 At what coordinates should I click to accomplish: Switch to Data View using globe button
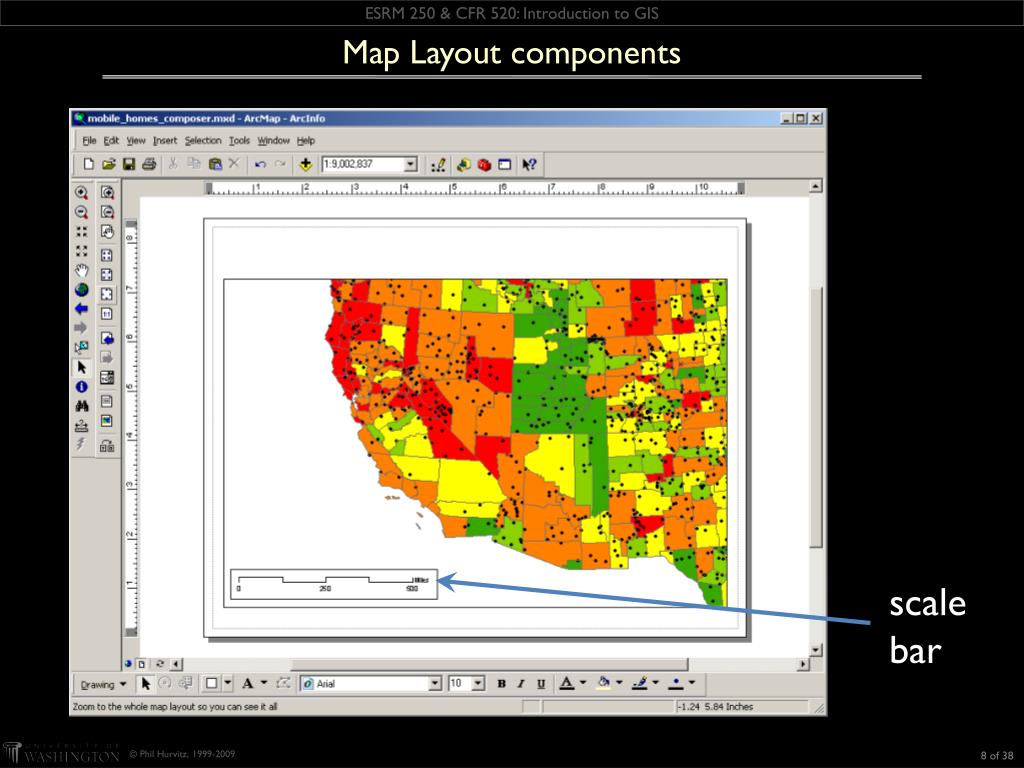click(128, 664)
